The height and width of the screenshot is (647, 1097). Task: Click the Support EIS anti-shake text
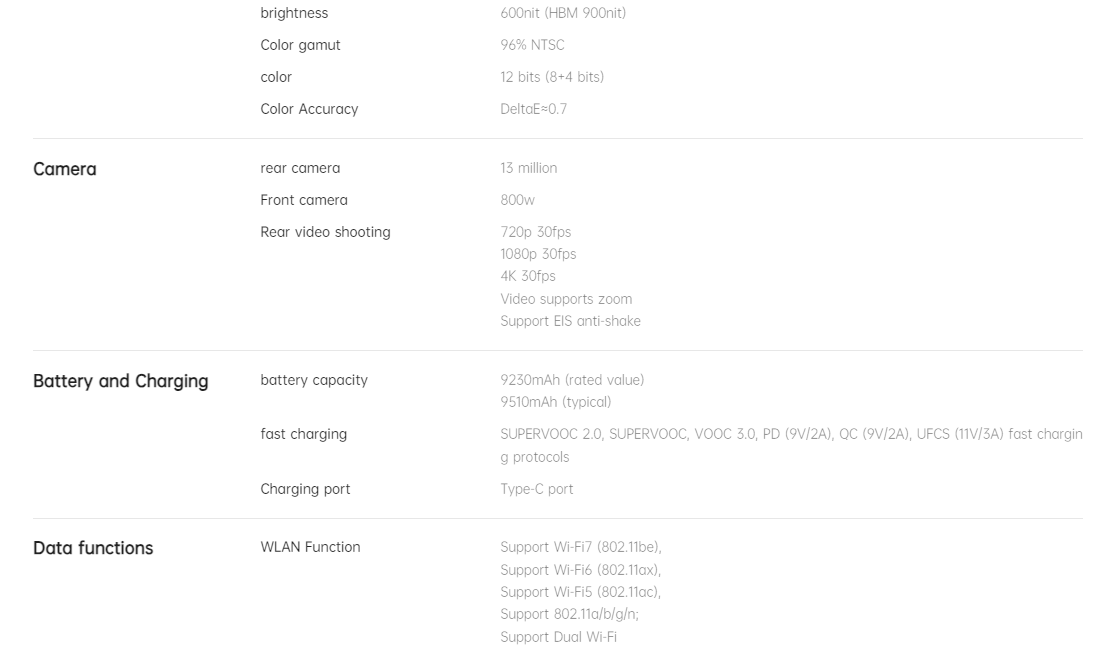[x=570, y=321]
